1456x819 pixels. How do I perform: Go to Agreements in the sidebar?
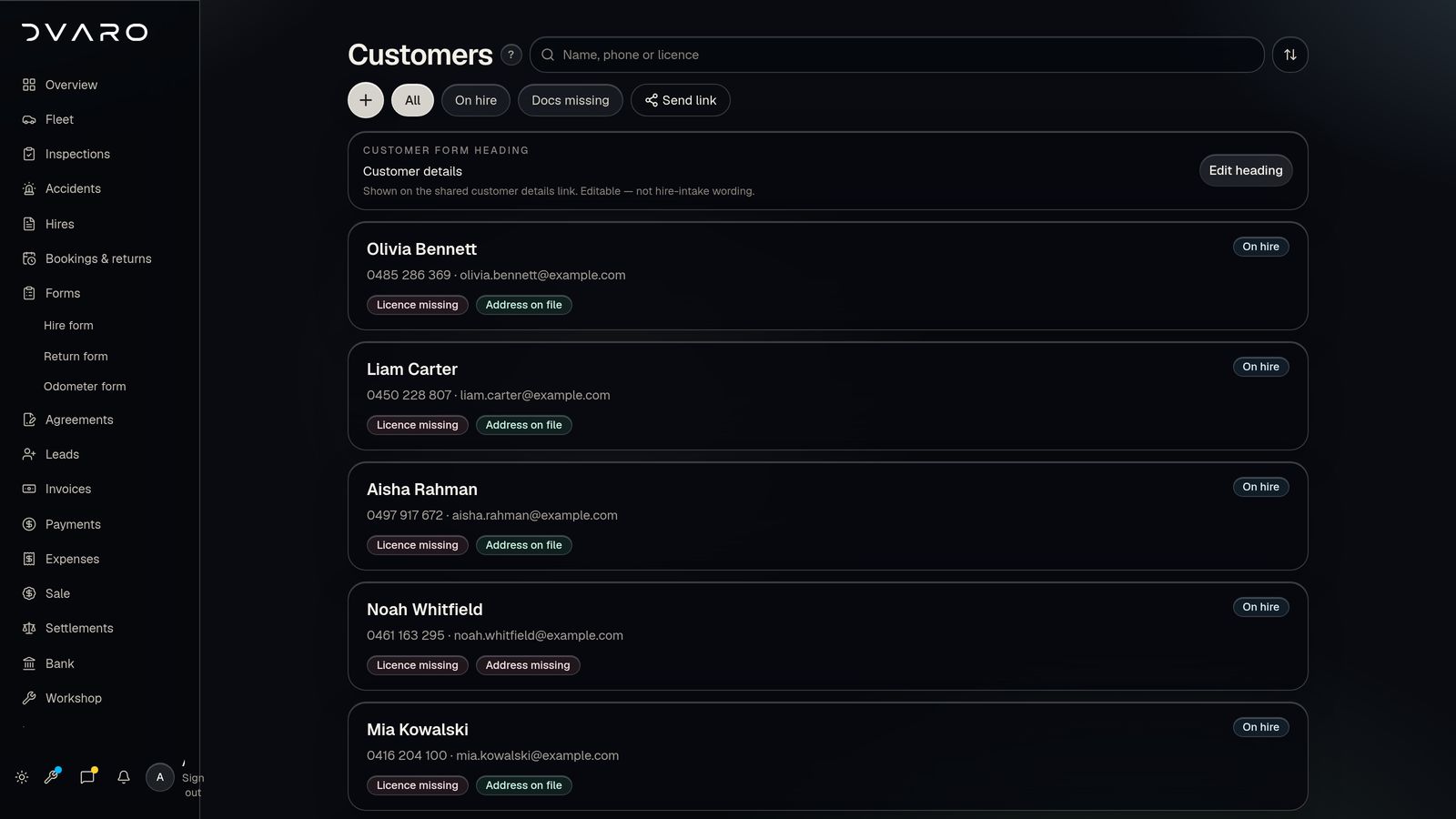point(68,420)
